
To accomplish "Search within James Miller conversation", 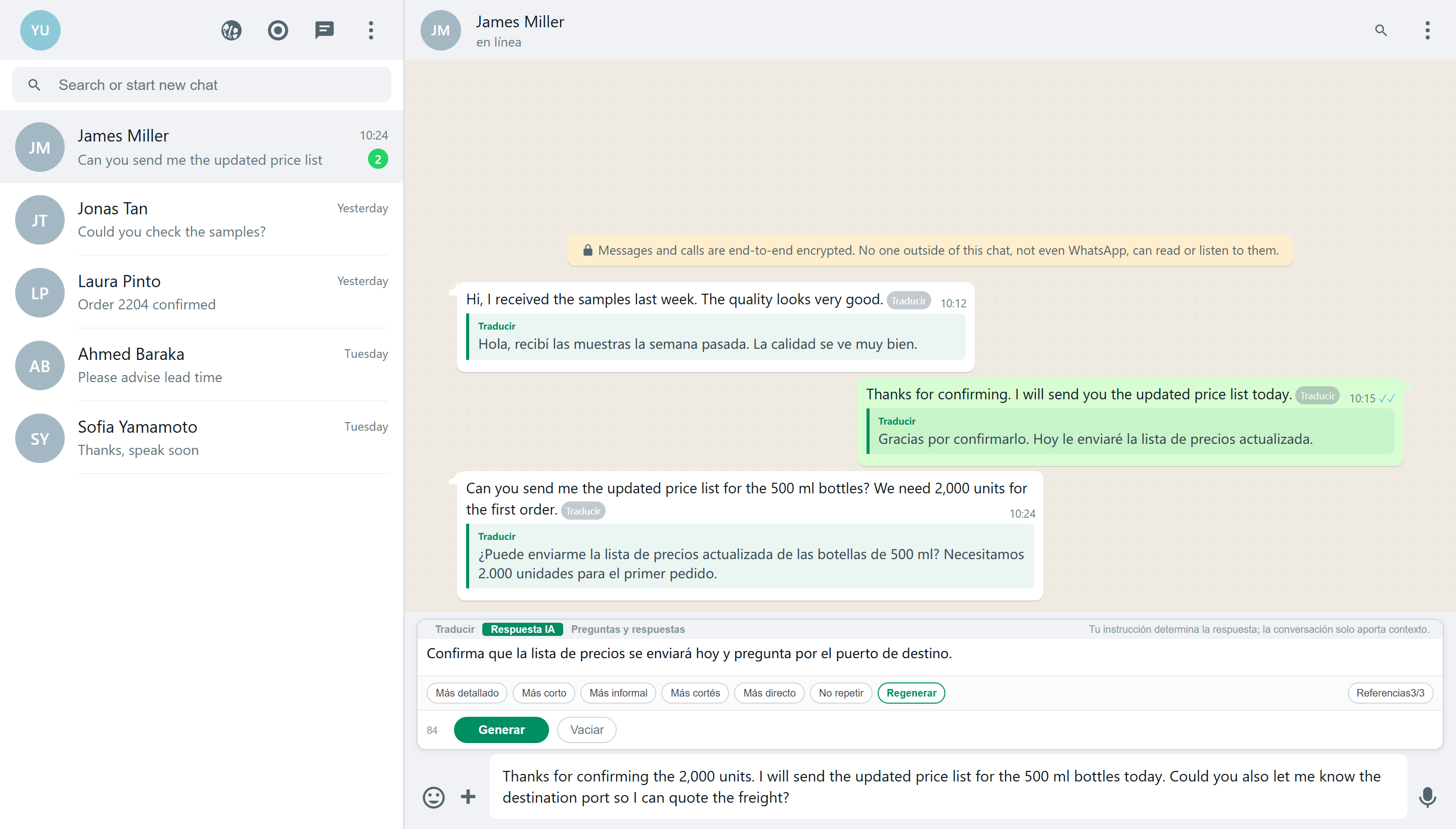I will coord(1381,30).
